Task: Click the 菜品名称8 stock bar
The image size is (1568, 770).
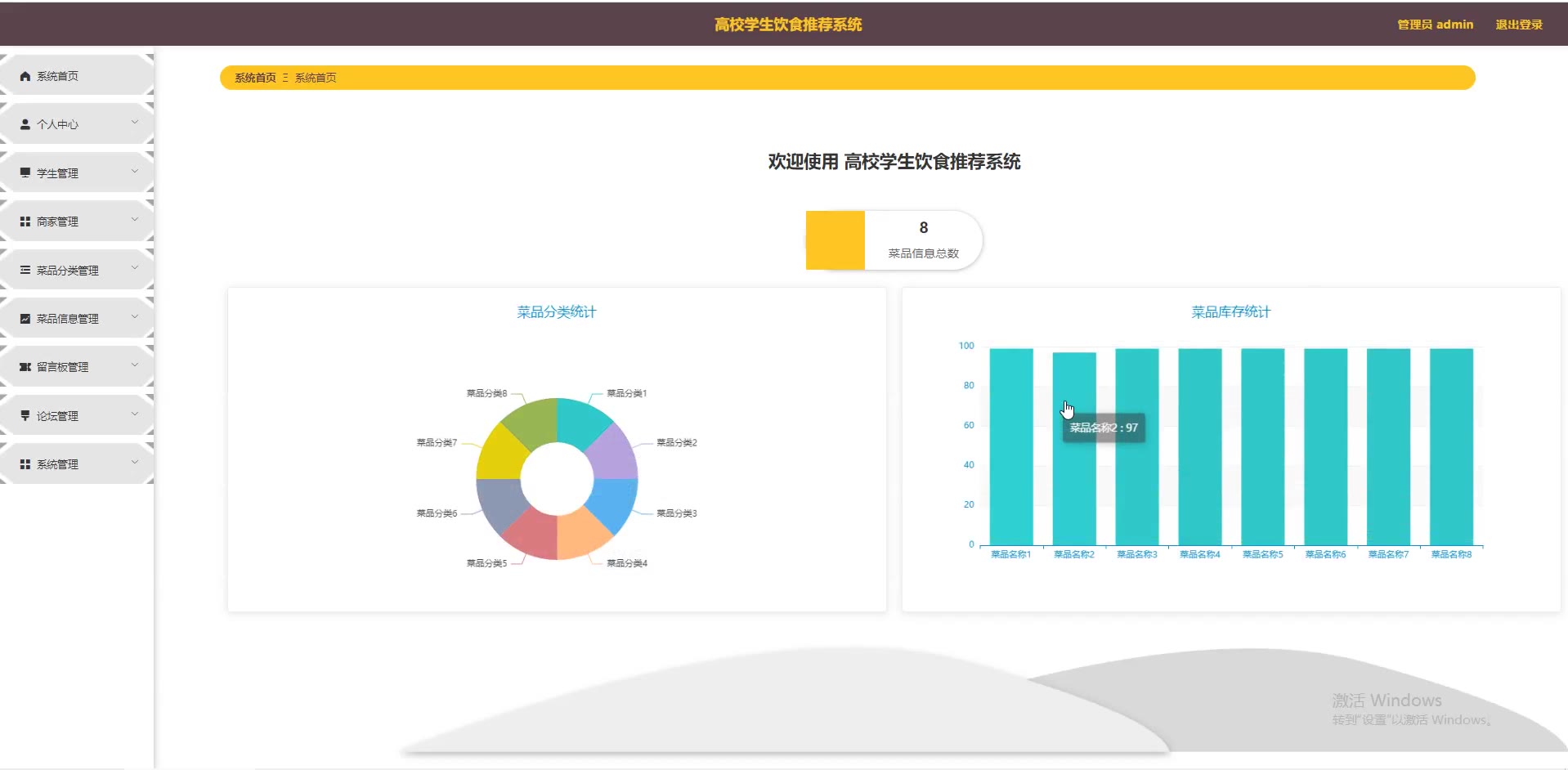Action: tap(1452, 447)
